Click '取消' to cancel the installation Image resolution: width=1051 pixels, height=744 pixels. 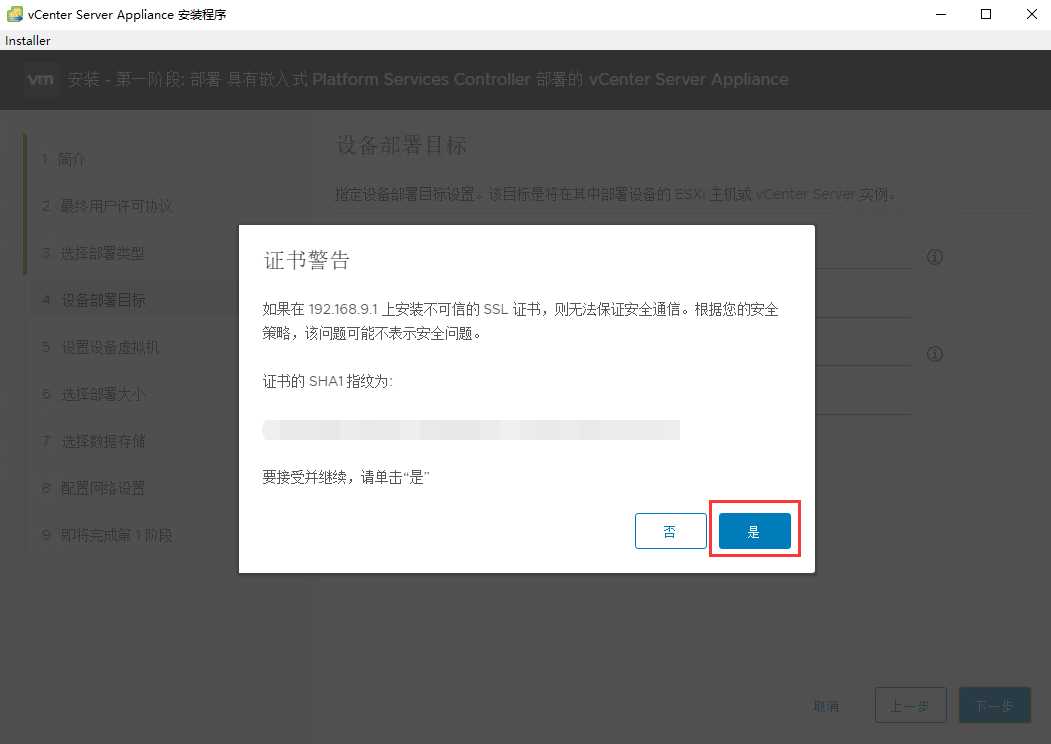pos(827,705)
